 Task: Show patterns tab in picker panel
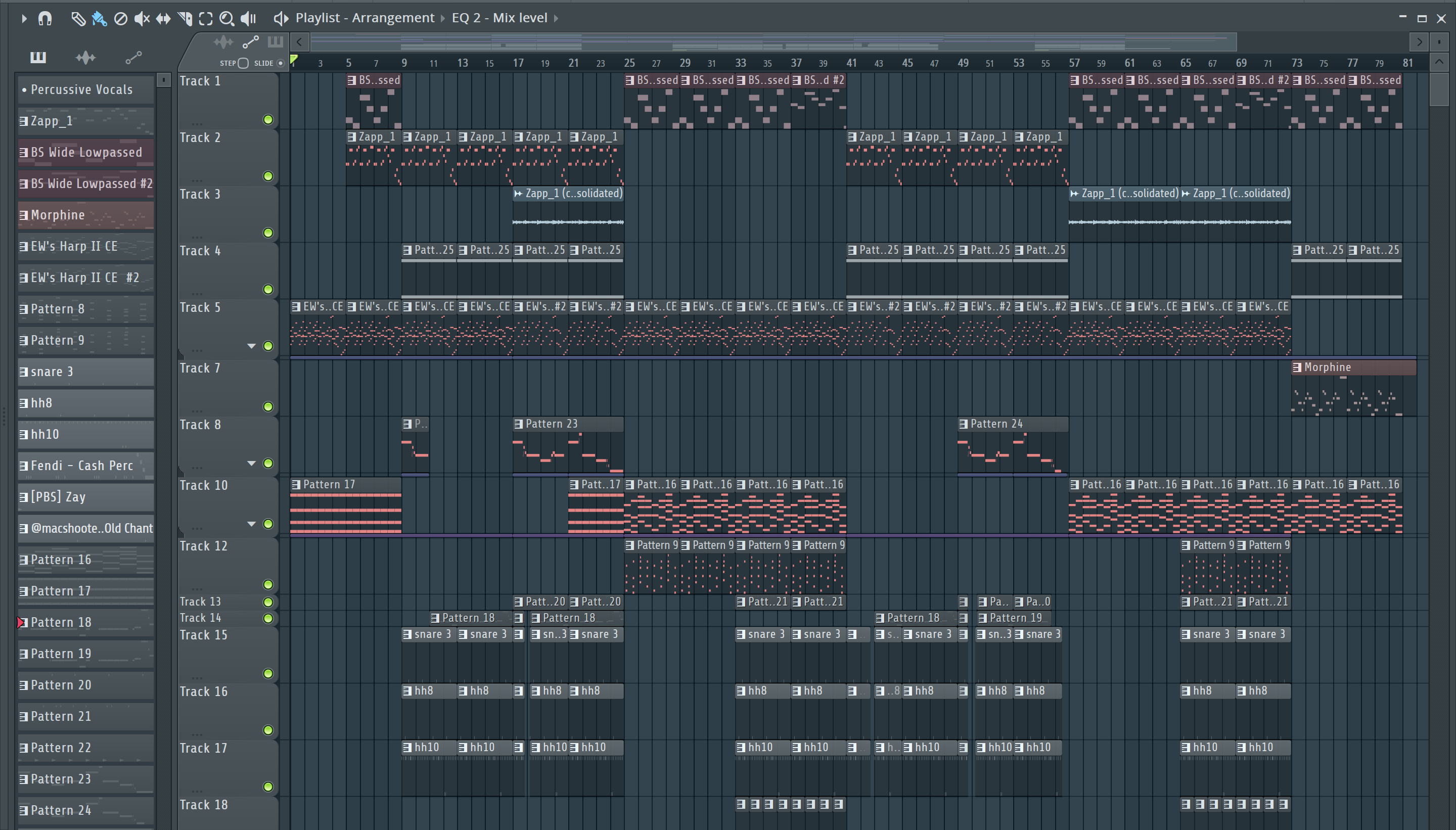pos(38,57)
